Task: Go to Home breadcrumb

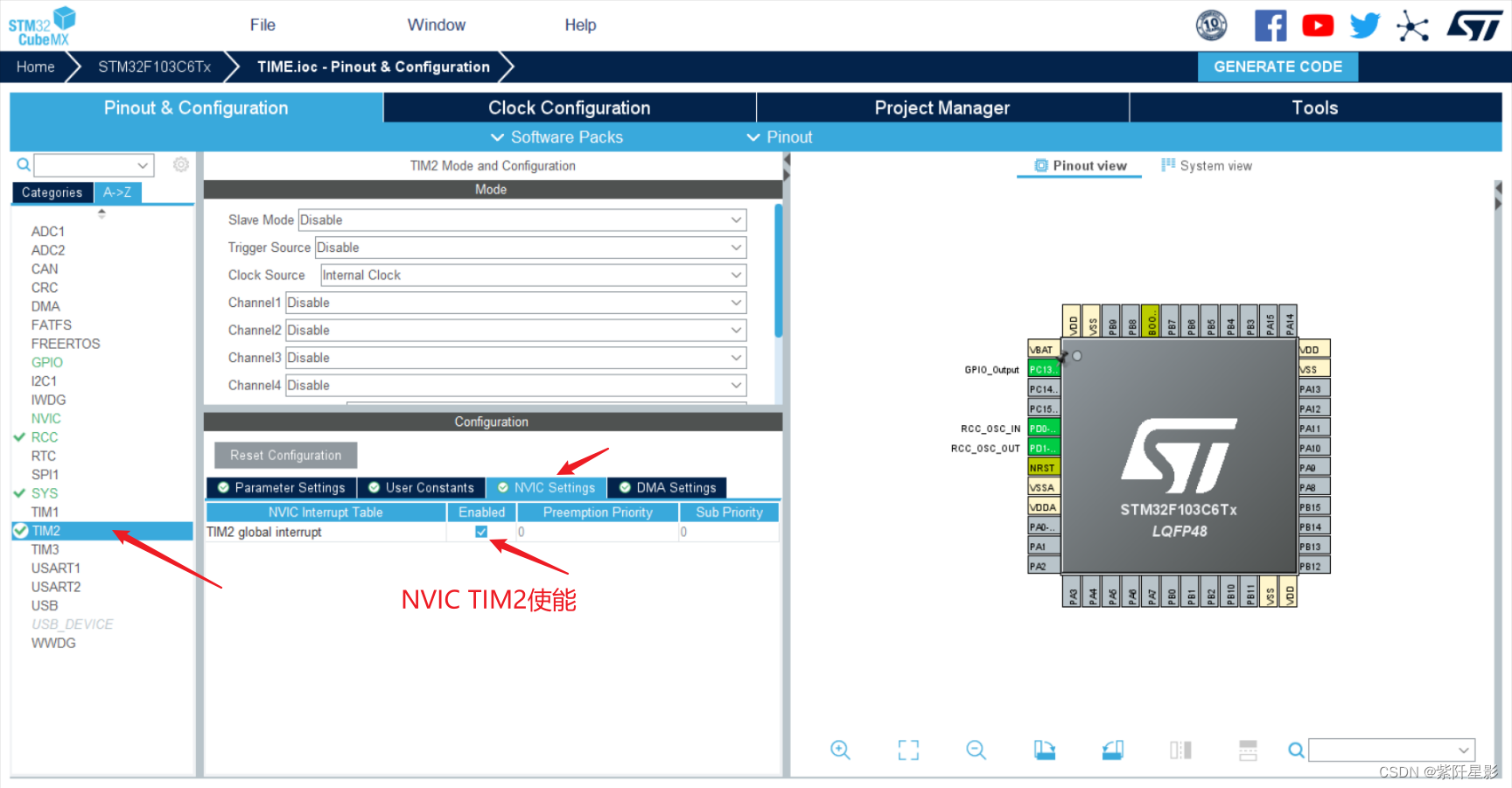Action: (x=36, y=67)
